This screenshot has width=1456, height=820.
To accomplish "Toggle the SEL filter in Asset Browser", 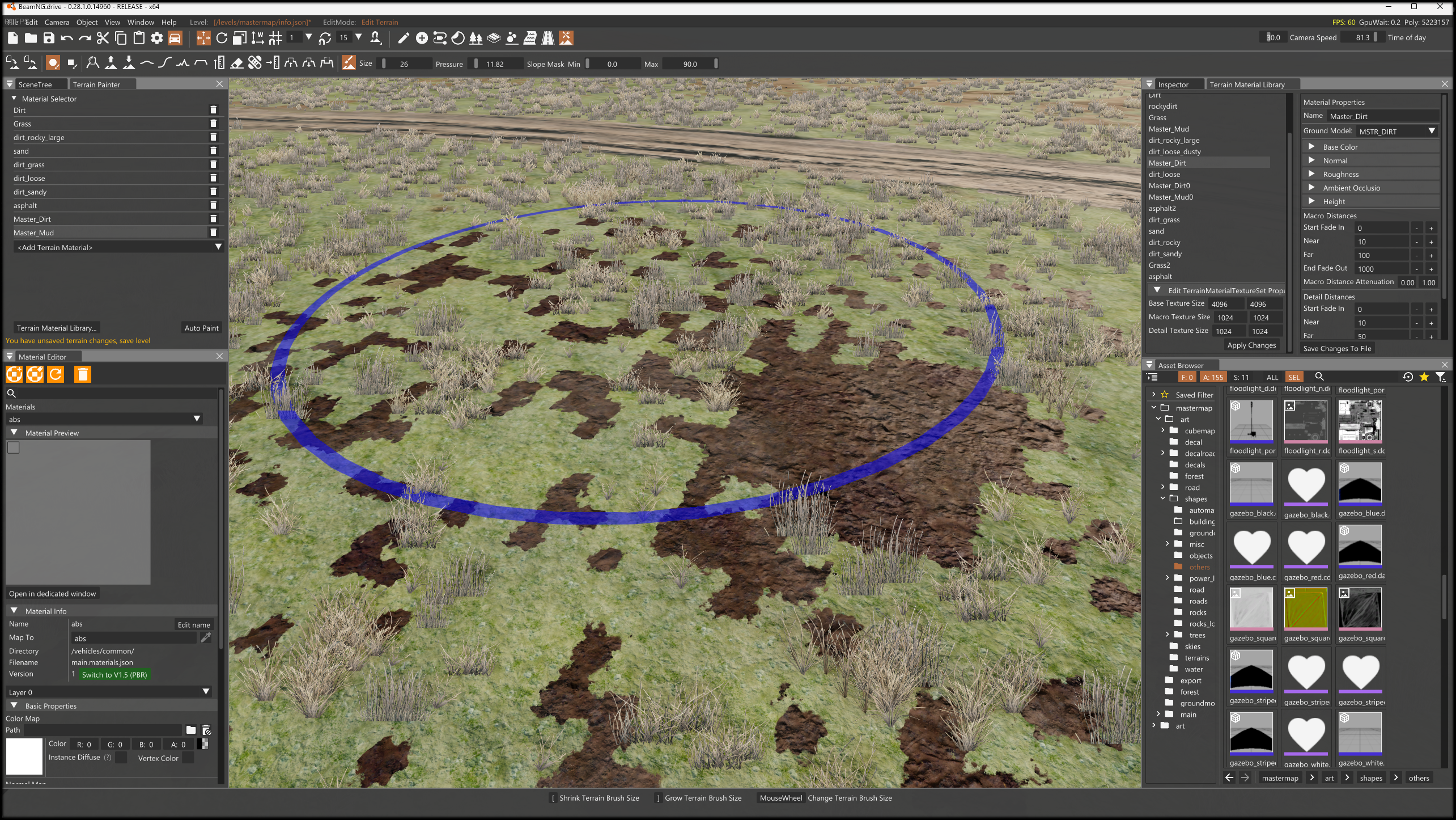I will (x=1294, y=377).
